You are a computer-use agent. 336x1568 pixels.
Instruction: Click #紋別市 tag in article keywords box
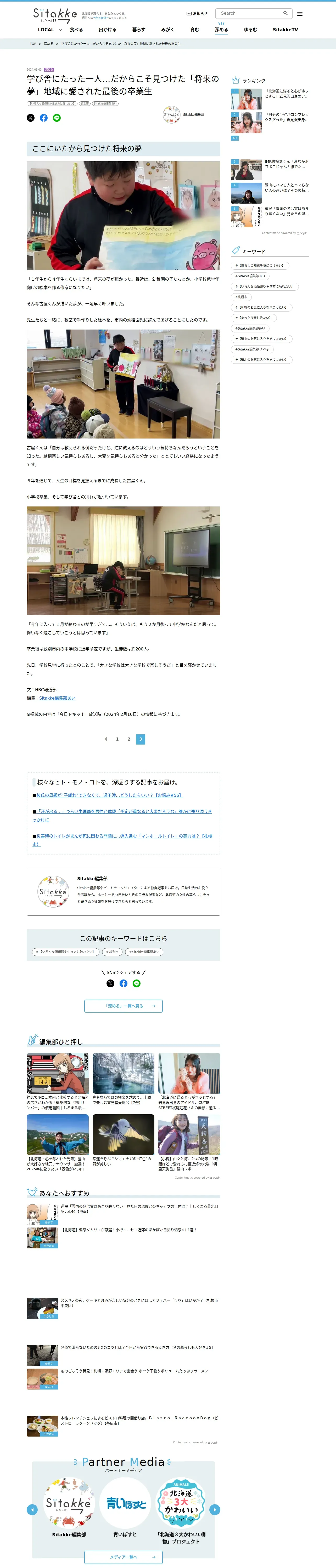click(x=112, y=952)
